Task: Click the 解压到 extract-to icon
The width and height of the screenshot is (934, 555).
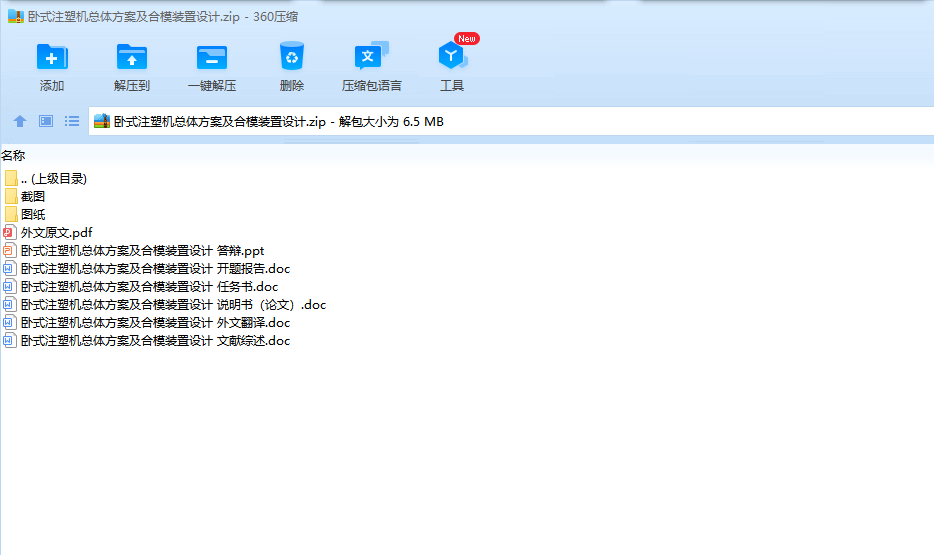Action: [x=132, y=57]
